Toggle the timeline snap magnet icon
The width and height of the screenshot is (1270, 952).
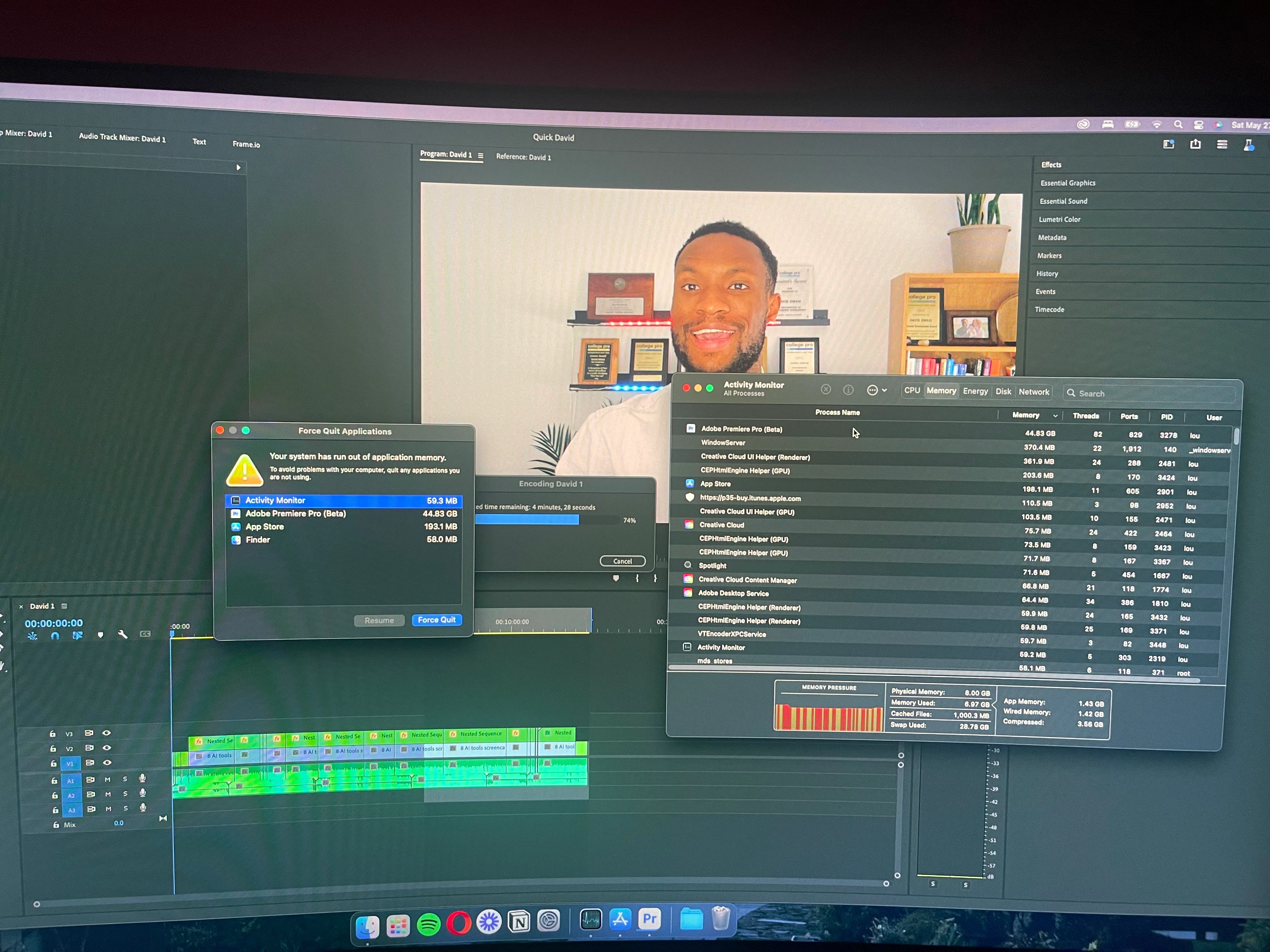pyautogui.click(x=55, y=635)
